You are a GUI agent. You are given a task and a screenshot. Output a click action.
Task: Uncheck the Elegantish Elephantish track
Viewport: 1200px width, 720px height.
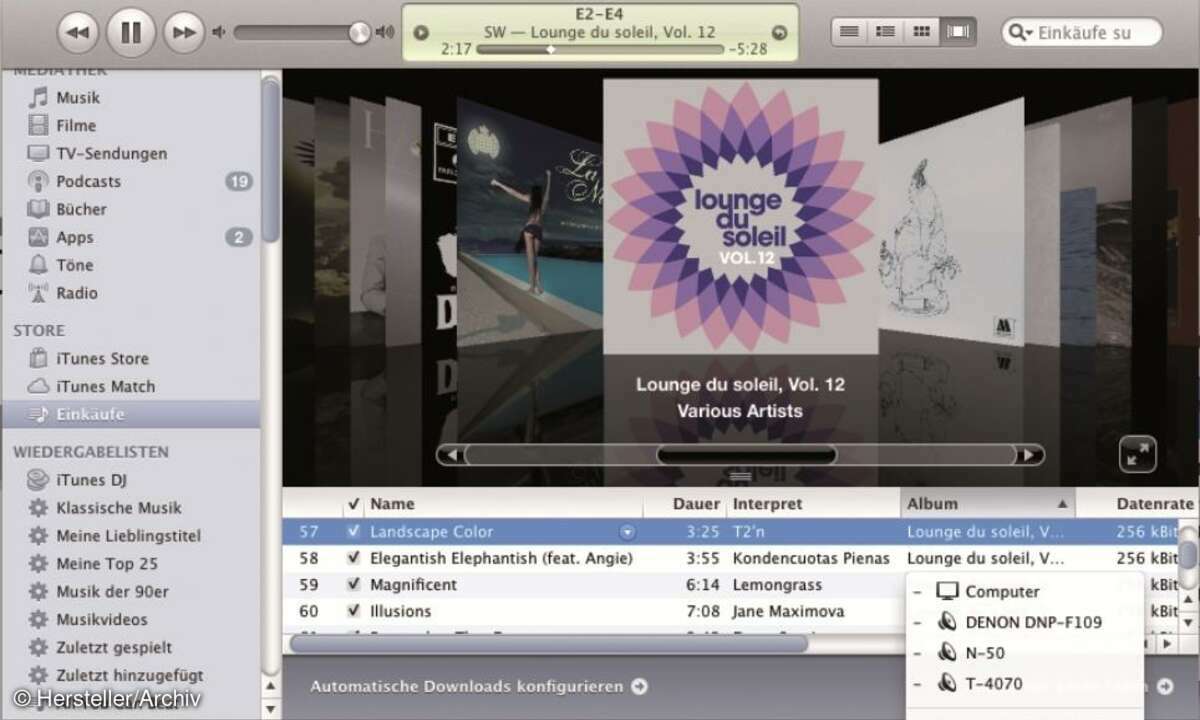tap(353, 558)
